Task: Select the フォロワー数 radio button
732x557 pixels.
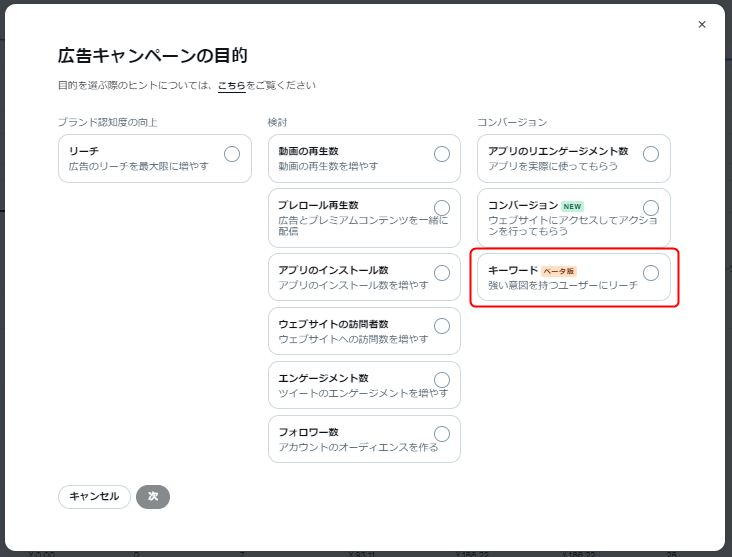Action: pos(442,434)
